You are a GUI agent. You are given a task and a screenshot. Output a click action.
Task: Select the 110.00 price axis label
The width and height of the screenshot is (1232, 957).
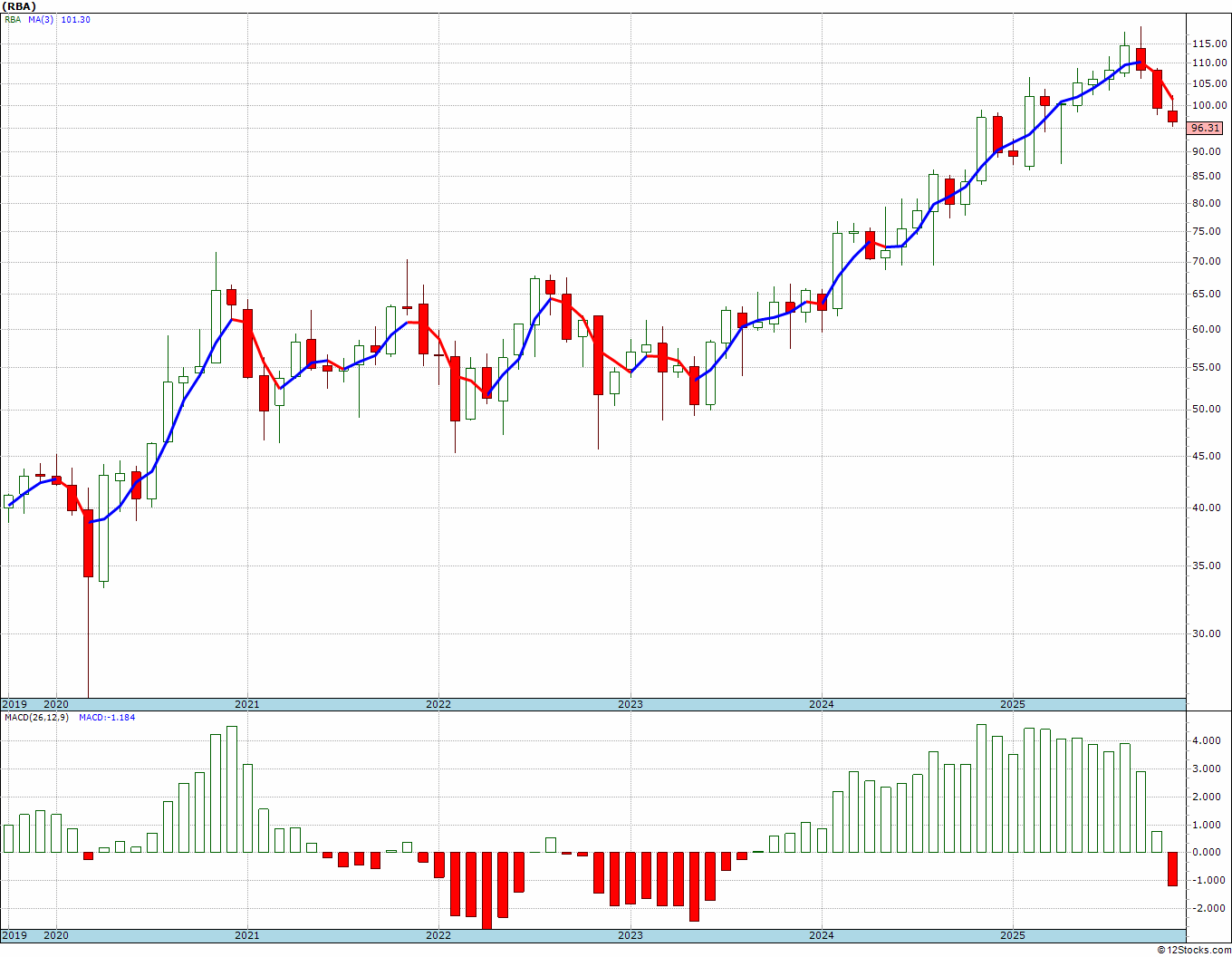tap(1209, 63)
